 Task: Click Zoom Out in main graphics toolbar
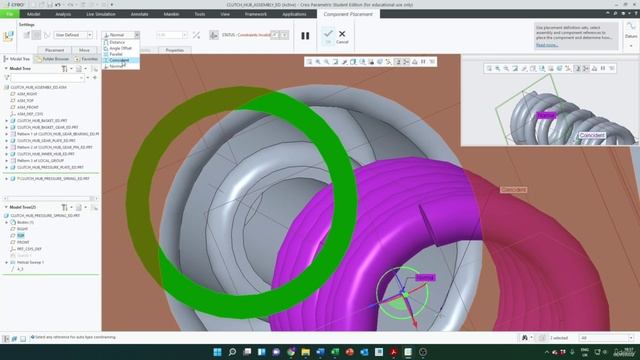(x=327, y=62)
